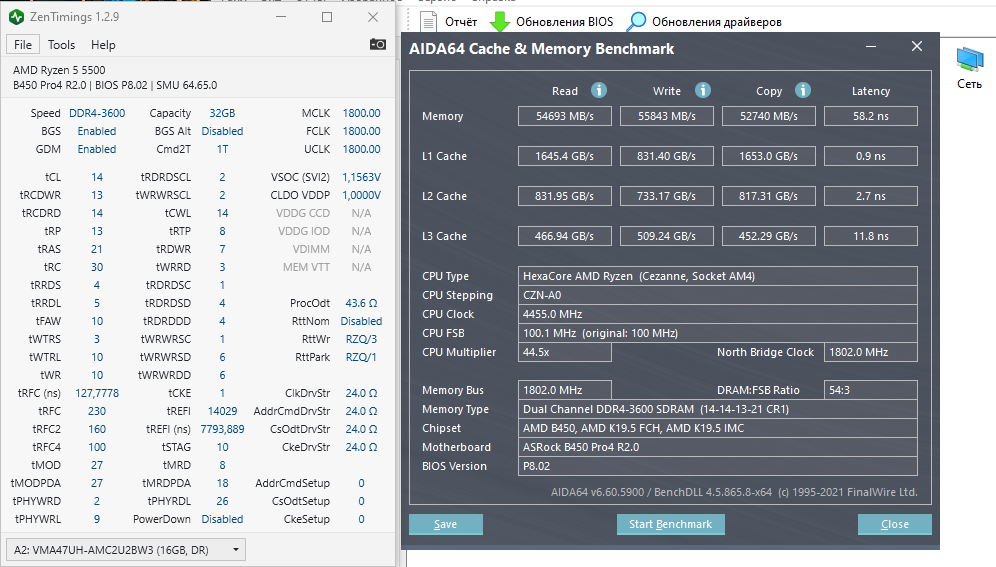Click the Copy column info icon

803,90
